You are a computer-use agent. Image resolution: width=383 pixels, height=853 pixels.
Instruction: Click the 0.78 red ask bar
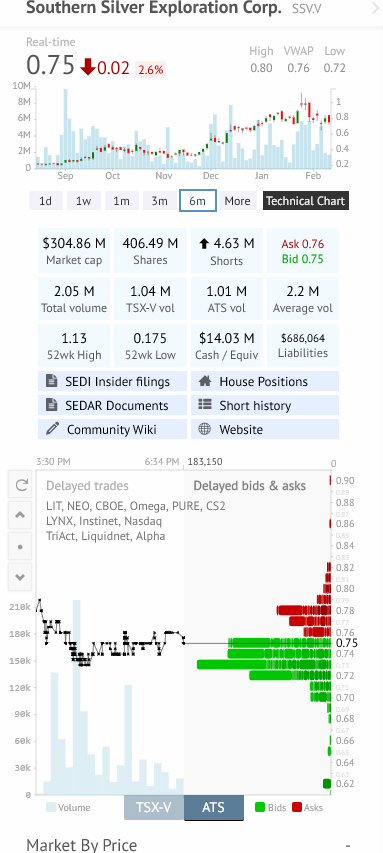tap(304, 610)
